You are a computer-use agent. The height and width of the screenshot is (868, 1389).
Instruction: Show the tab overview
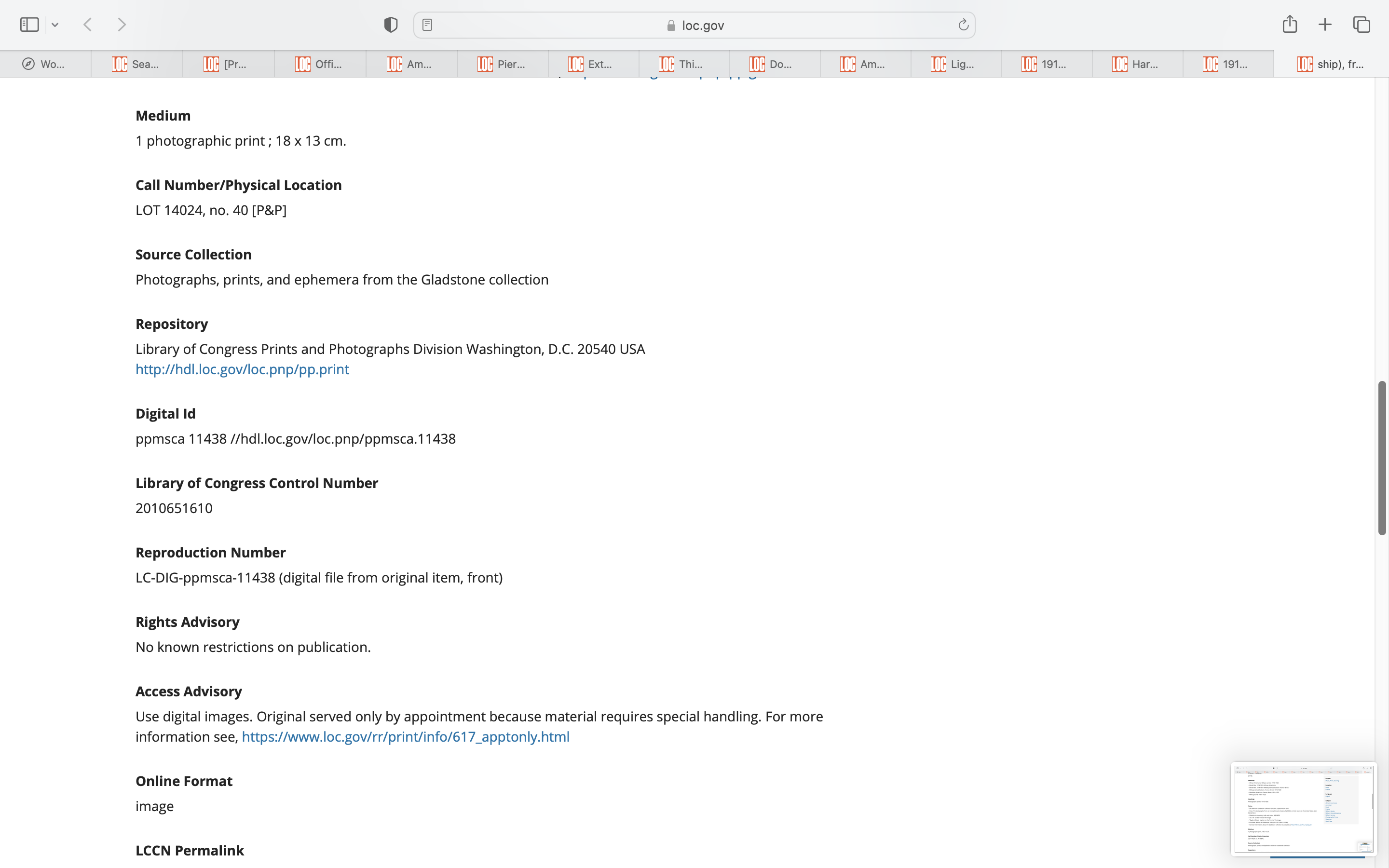coord(1362,25)
